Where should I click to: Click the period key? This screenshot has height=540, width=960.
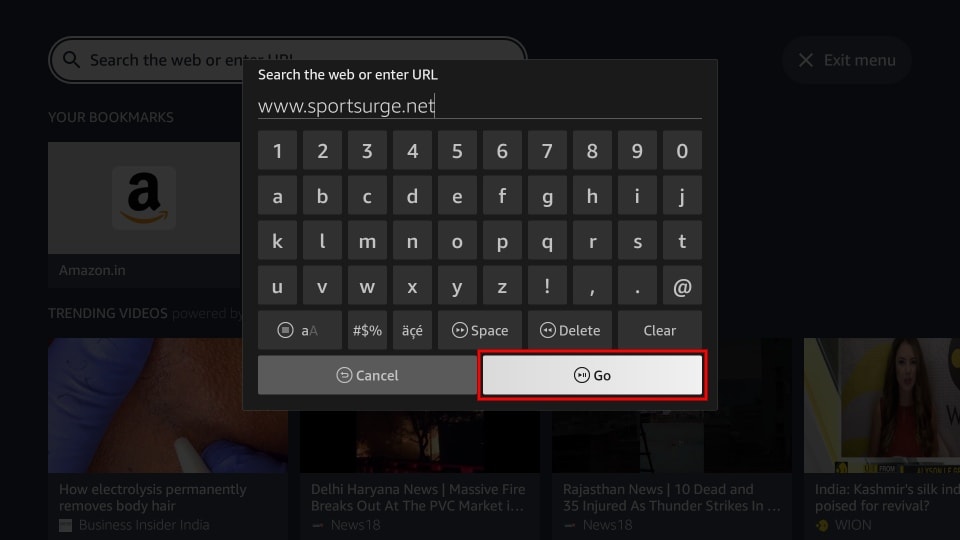637,286
